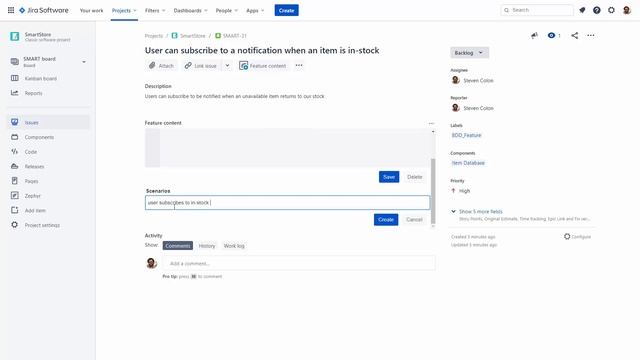Open the Apps menu
Viewport: 640px width, 360px height.
(255, 11)
